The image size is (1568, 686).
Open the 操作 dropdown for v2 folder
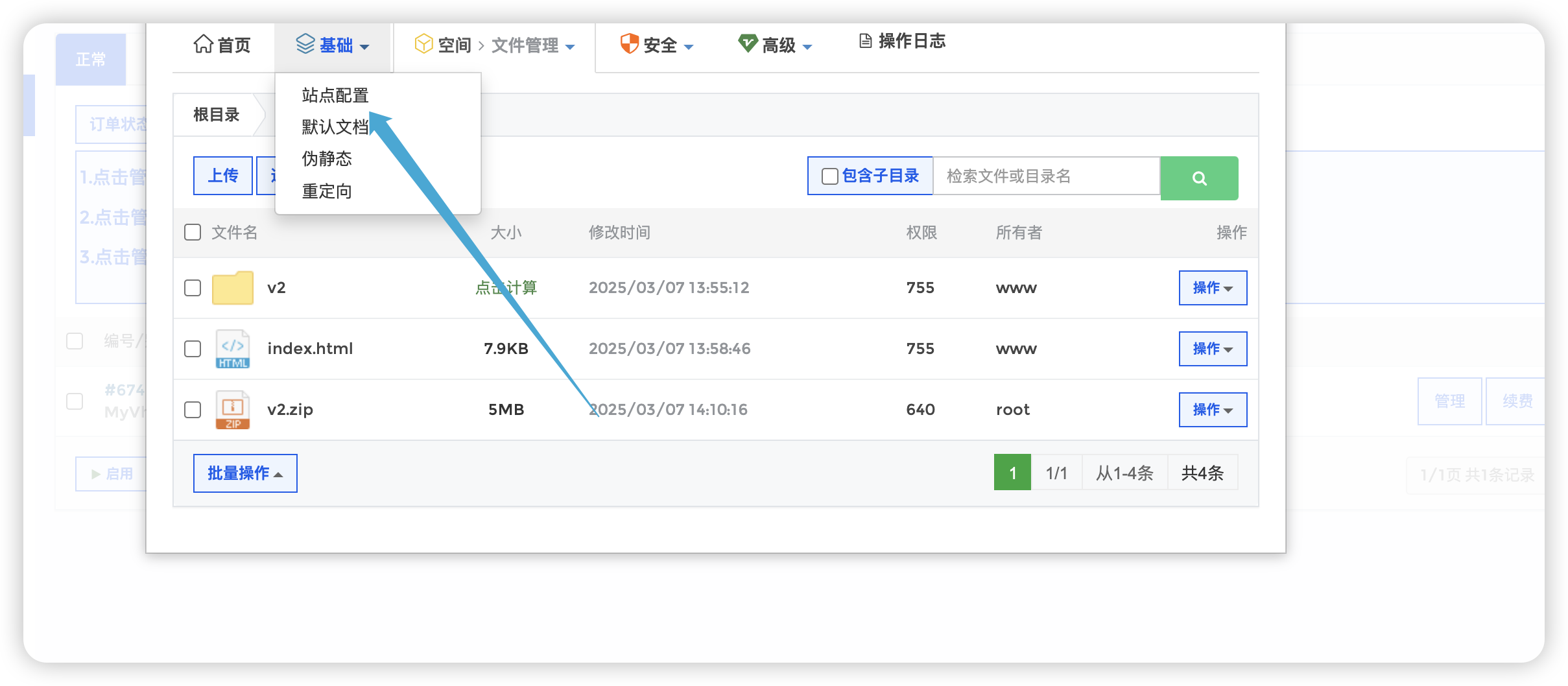pos(1213,288)
